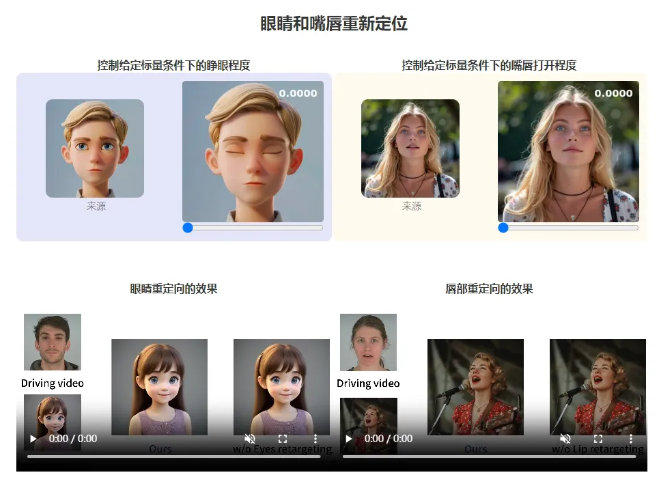Click the 0:00 / 0:00 time on the lip video
658x494 pixels.
tap(389, 439)
